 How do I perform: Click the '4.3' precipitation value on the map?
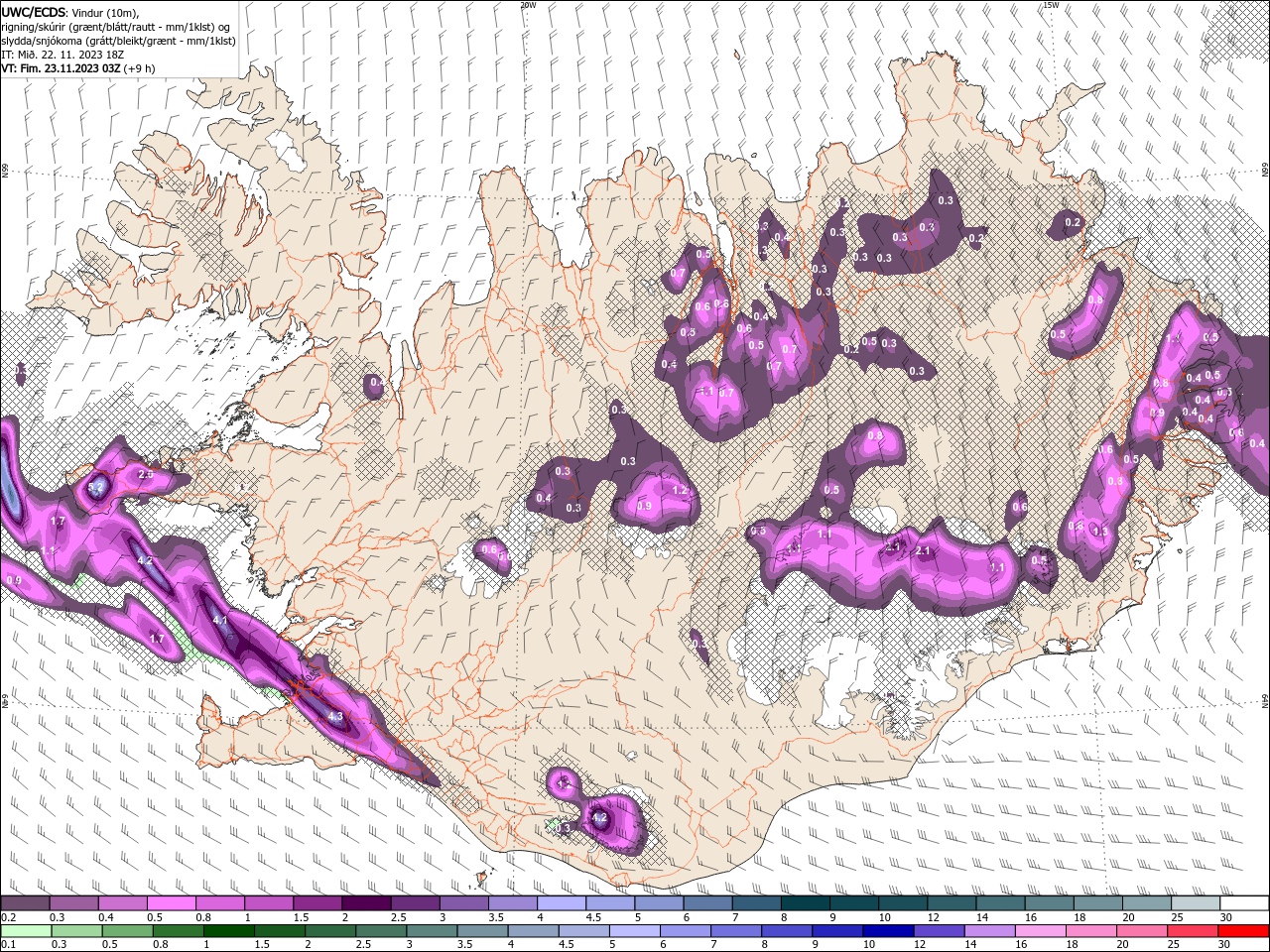pos(334,716)
